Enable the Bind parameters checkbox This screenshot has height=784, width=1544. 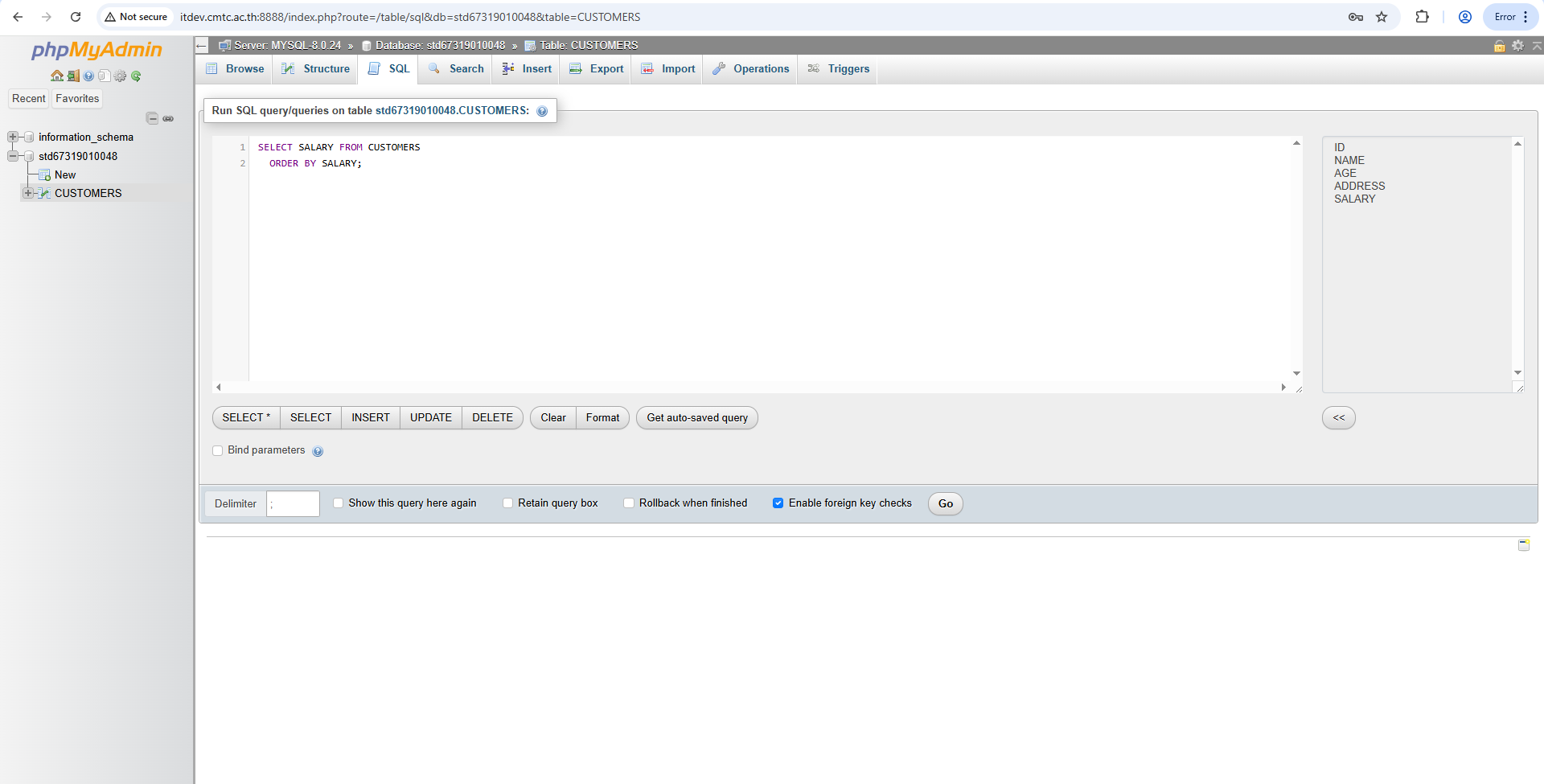[x=218, y=450]
